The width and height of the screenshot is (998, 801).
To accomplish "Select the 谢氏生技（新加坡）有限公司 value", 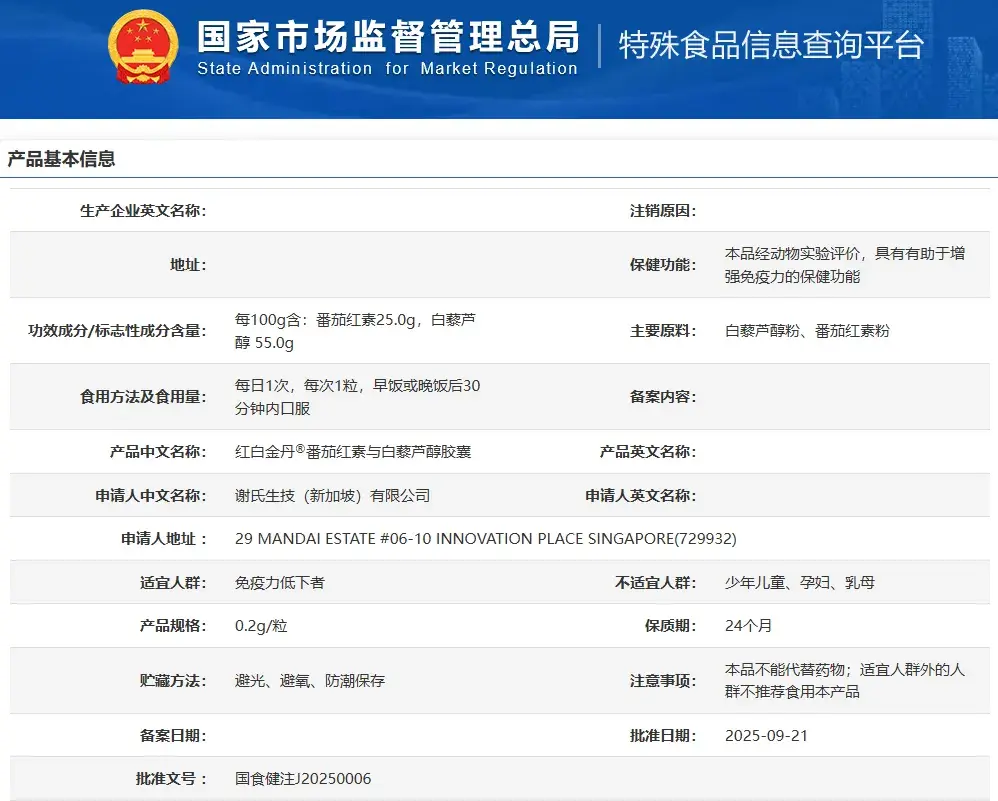I will click(332, 496).
